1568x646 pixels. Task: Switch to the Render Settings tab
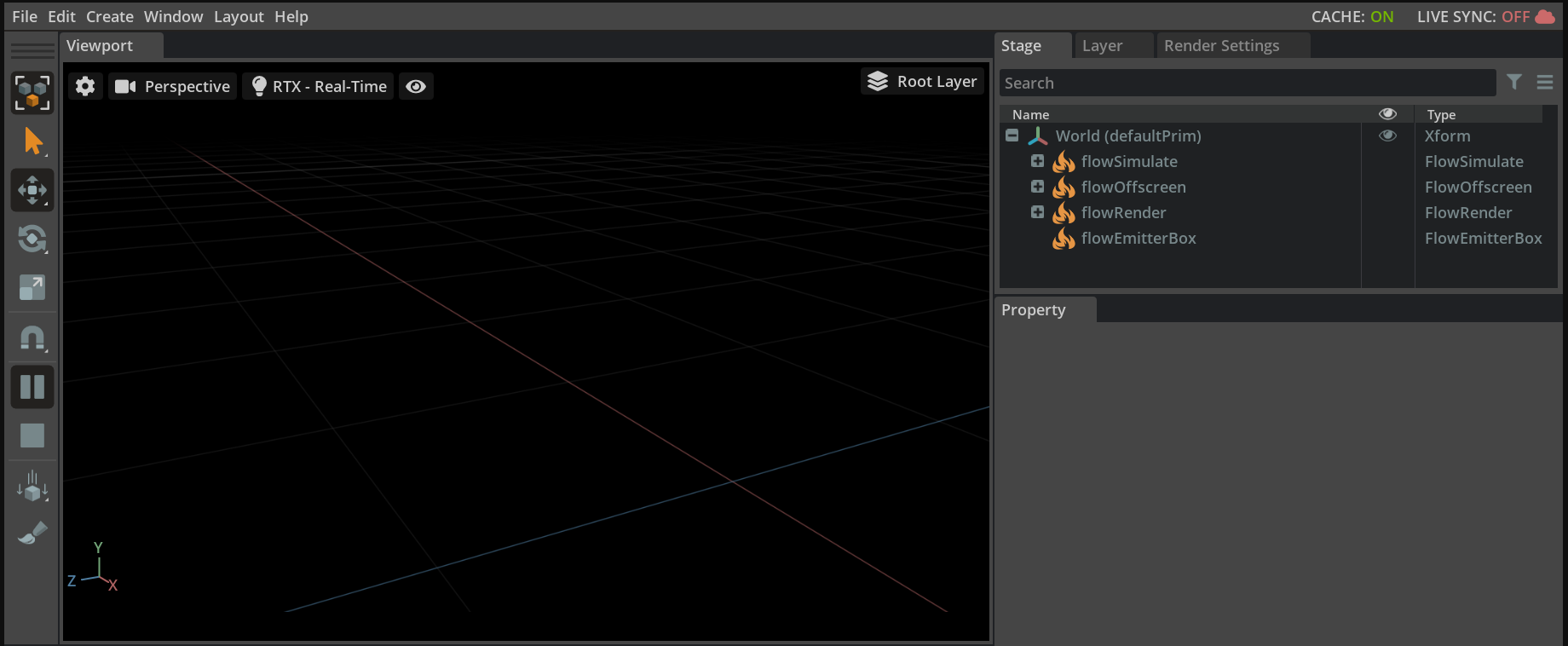1232,45
